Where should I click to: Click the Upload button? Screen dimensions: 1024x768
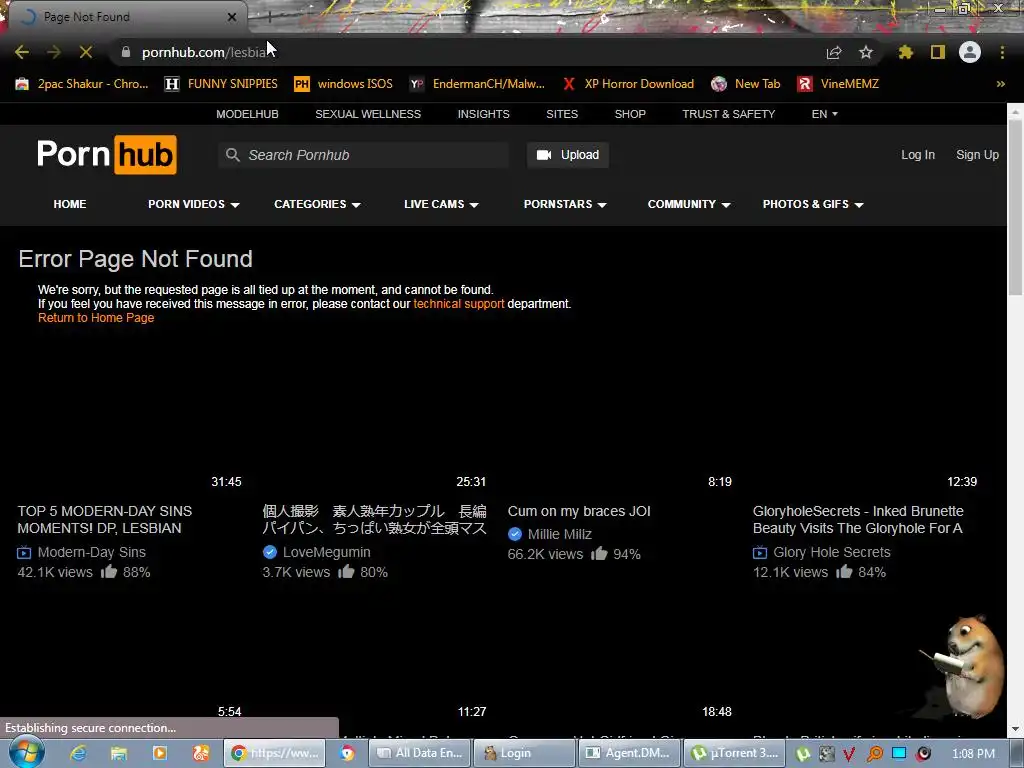pos(568,155)
